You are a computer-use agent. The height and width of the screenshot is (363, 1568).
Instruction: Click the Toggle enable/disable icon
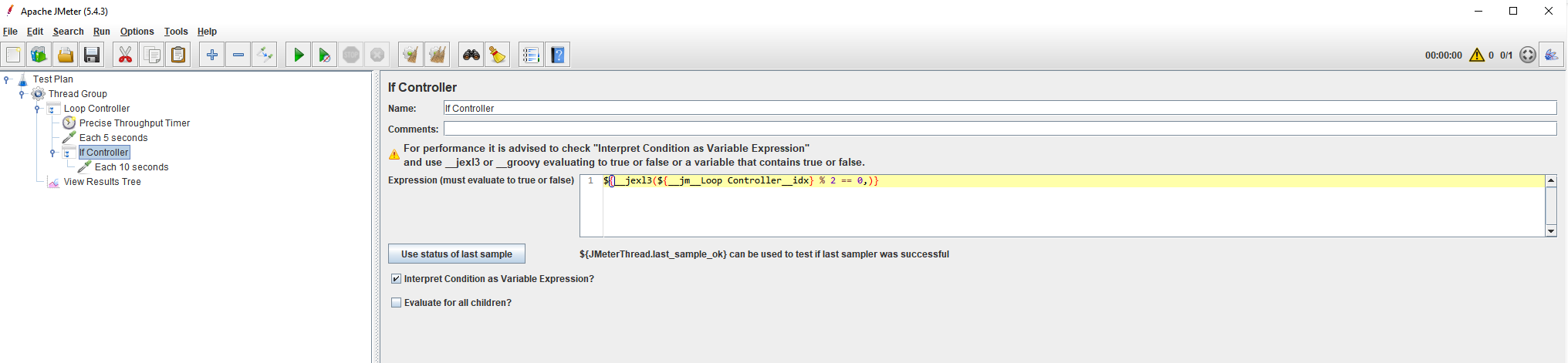(x=265, y=55)
